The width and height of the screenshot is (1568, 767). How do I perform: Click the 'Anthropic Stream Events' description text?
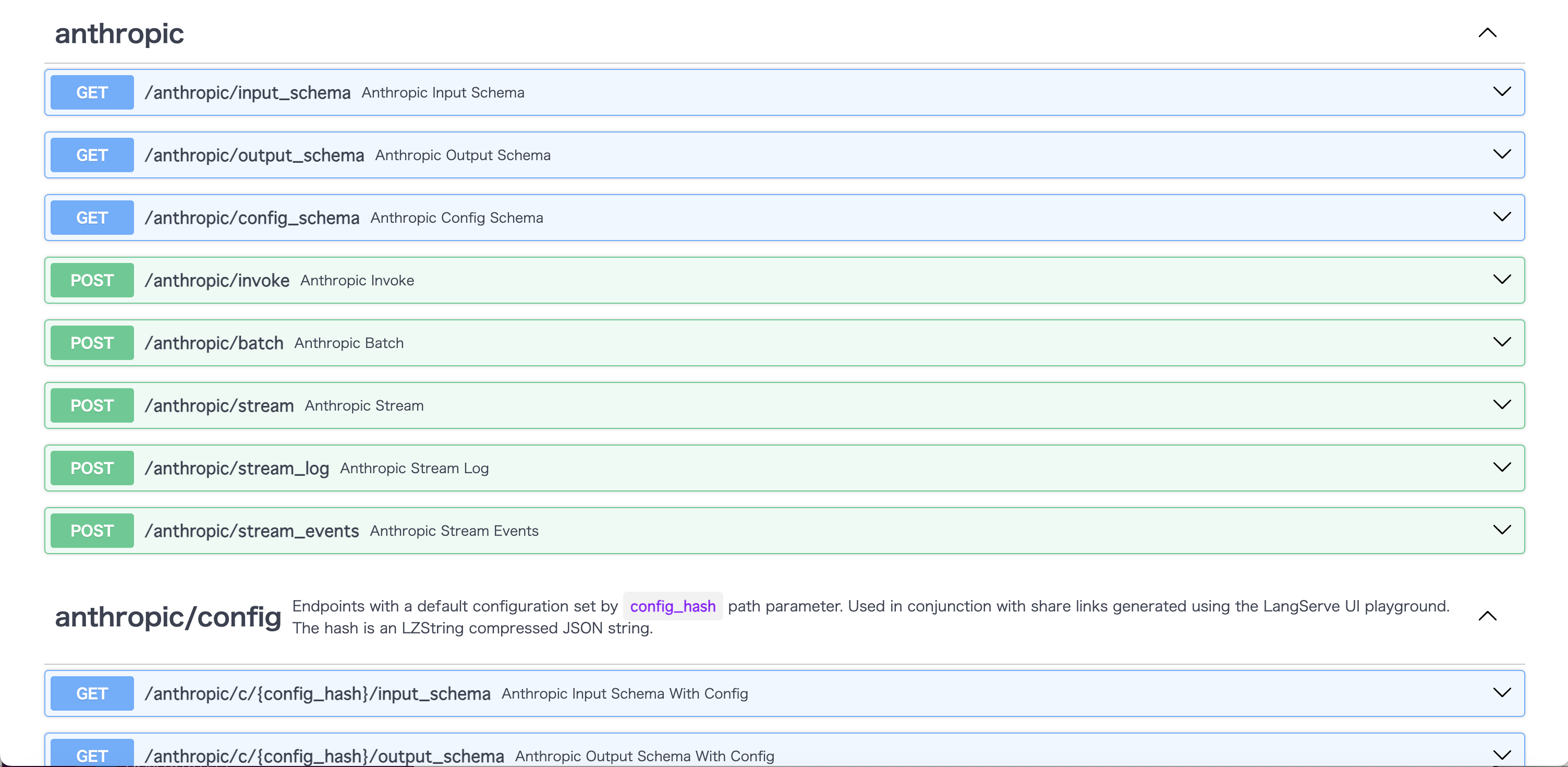click(454, 531)
